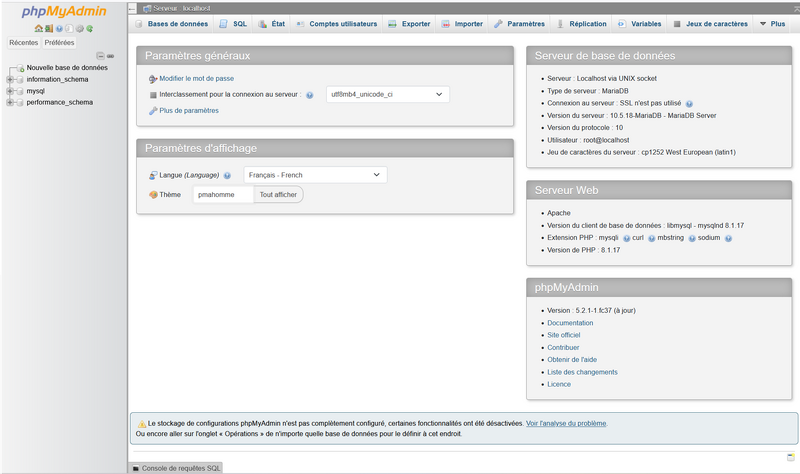Click help icon after sodium extension
This screenshot has height=474, width=800.
(729, 238)
